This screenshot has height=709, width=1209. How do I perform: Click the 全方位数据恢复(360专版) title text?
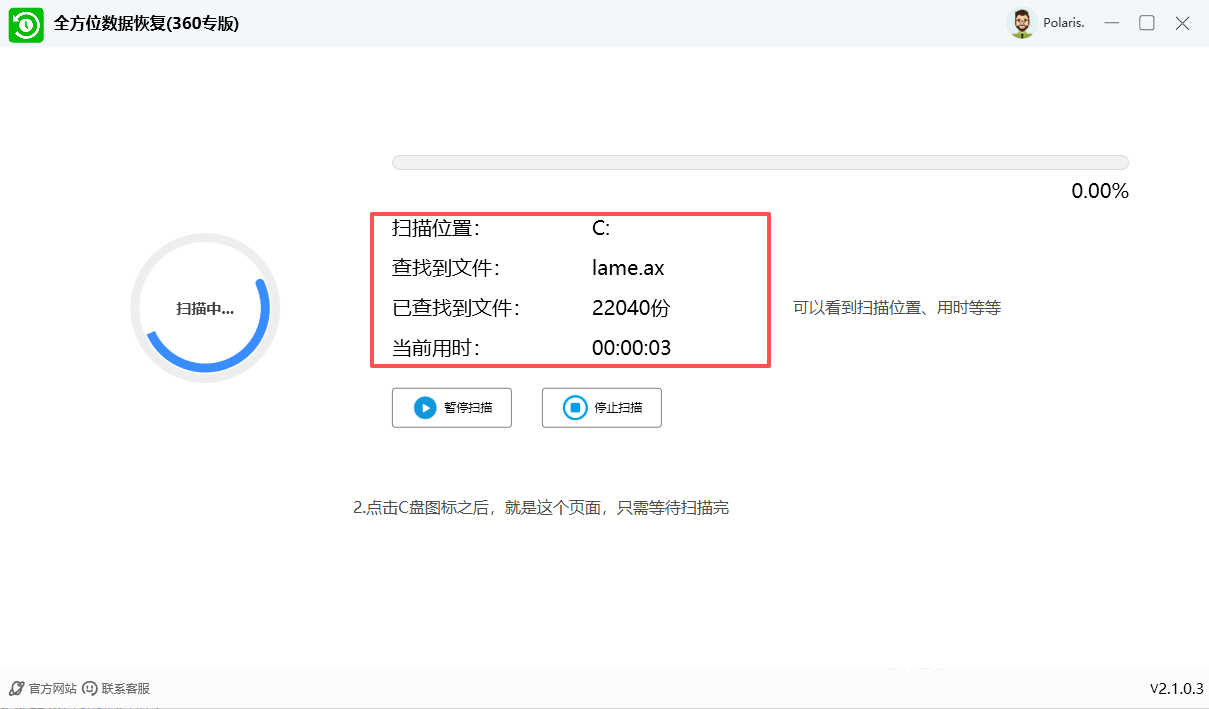pyautogui.click(x=145, y=22)
